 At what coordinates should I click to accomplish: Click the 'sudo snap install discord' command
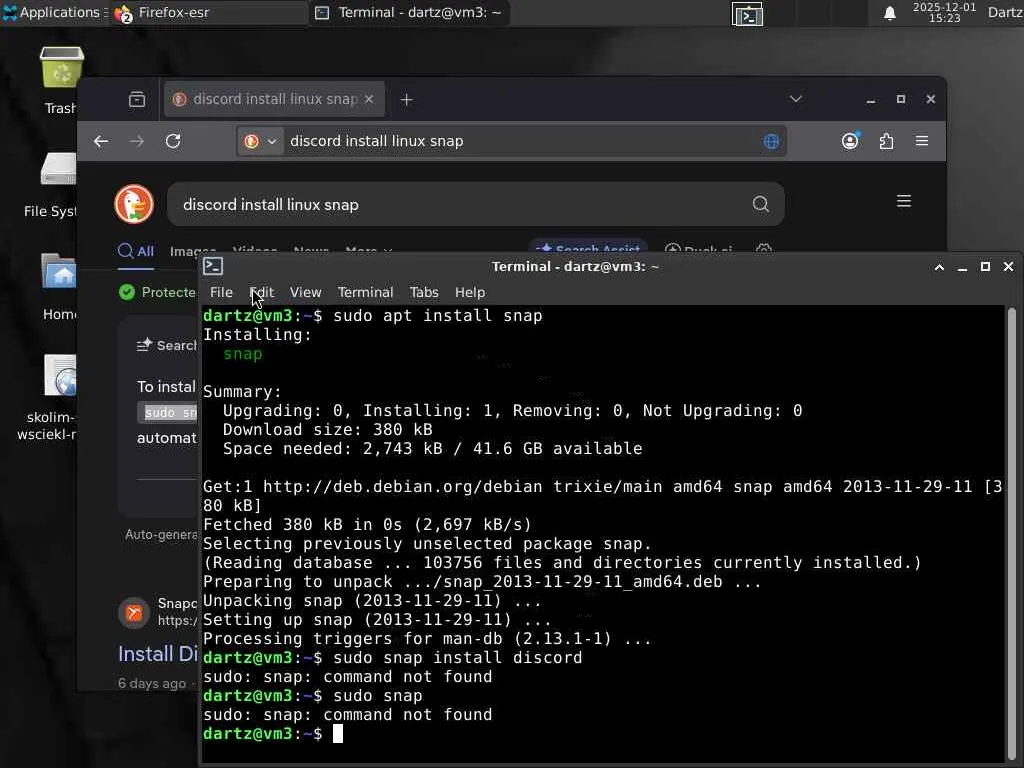458,658
